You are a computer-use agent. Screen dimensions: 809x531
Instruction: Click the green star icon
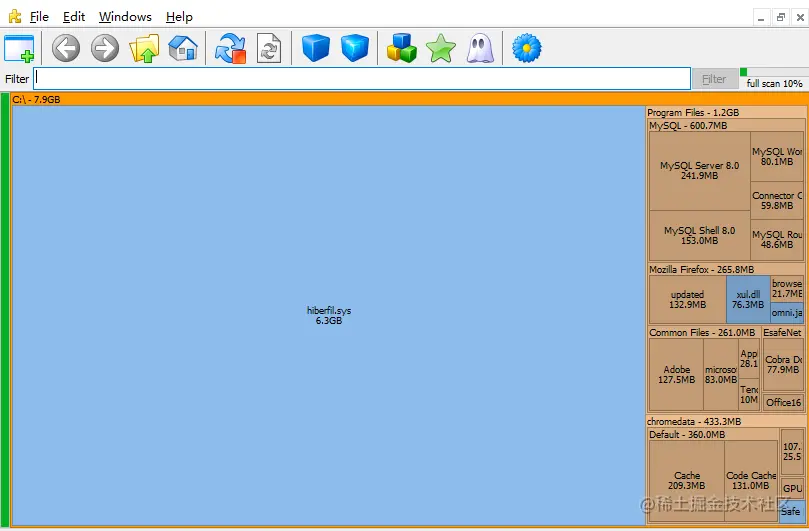pos(441,49)
